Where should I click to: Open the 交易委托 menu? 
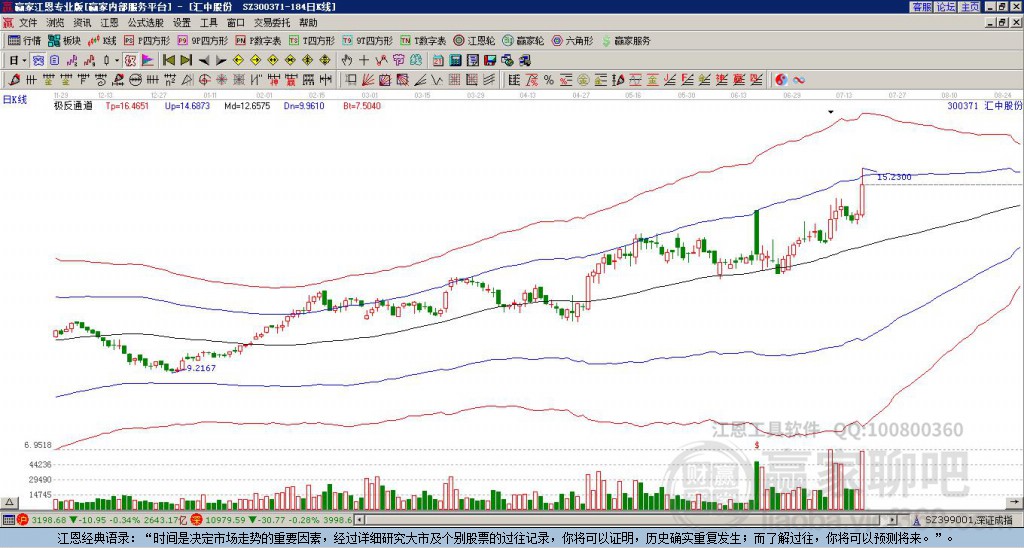pyautogui.click(x=272, y=23)
